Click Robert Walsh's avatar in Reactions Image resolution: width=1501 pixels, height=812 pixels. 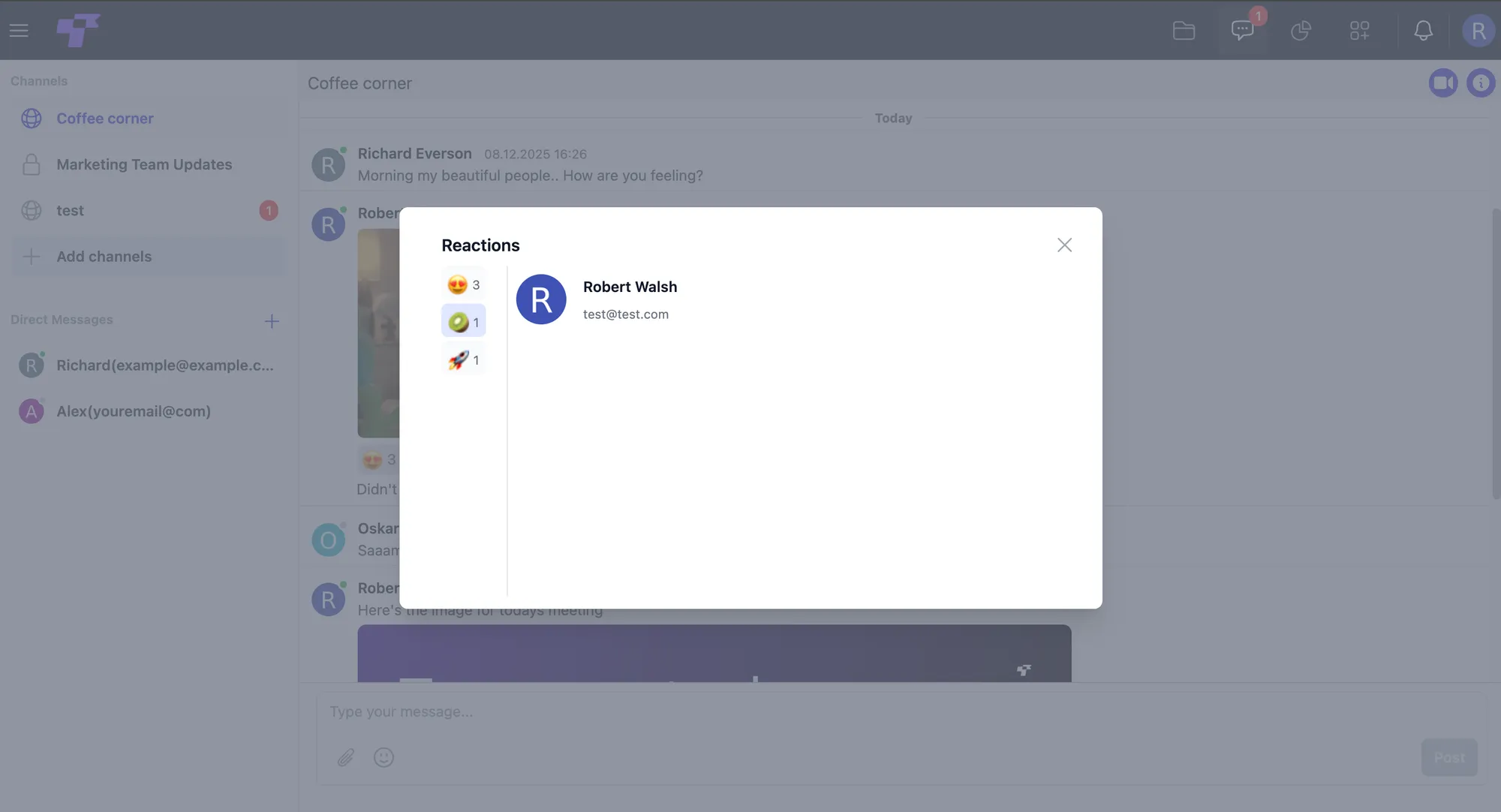(x=541, y=299)
